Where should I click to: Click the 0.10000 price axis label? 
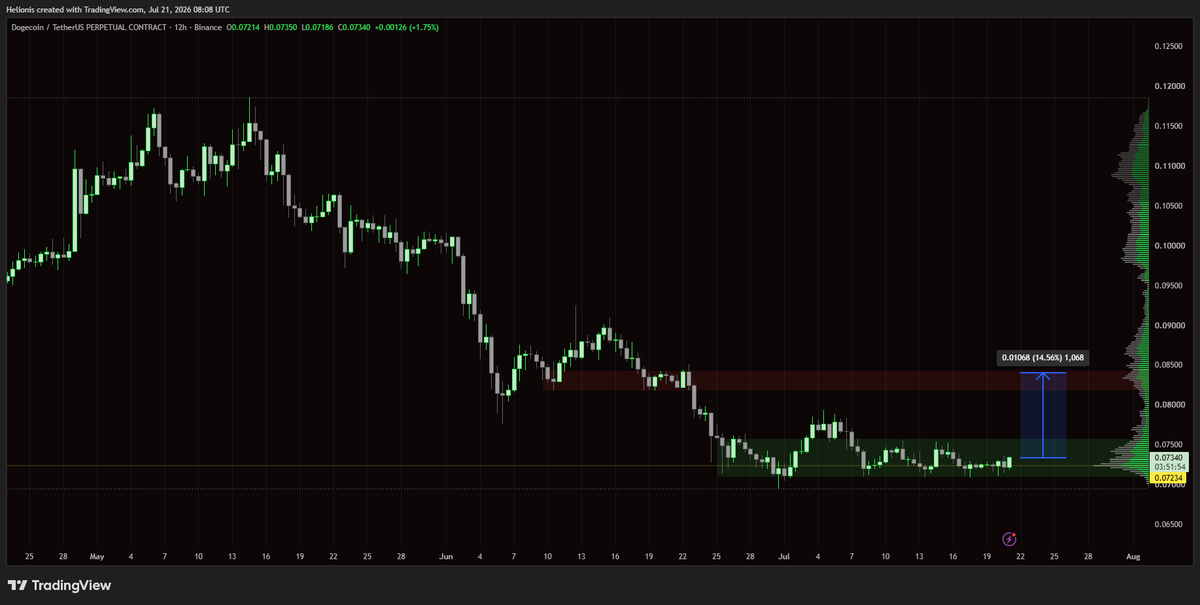[x=1169, y=246]
